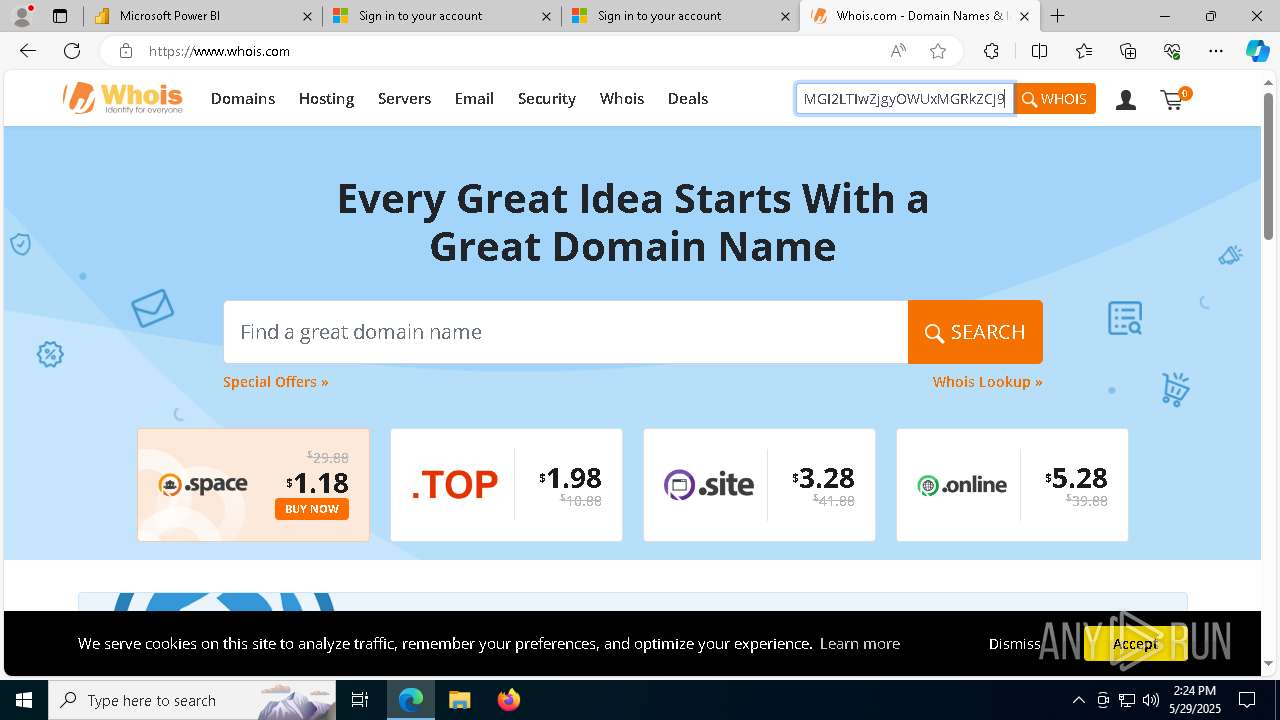1280x720 pixels.
Task: Open the notification center icon
Action: 1247,700
